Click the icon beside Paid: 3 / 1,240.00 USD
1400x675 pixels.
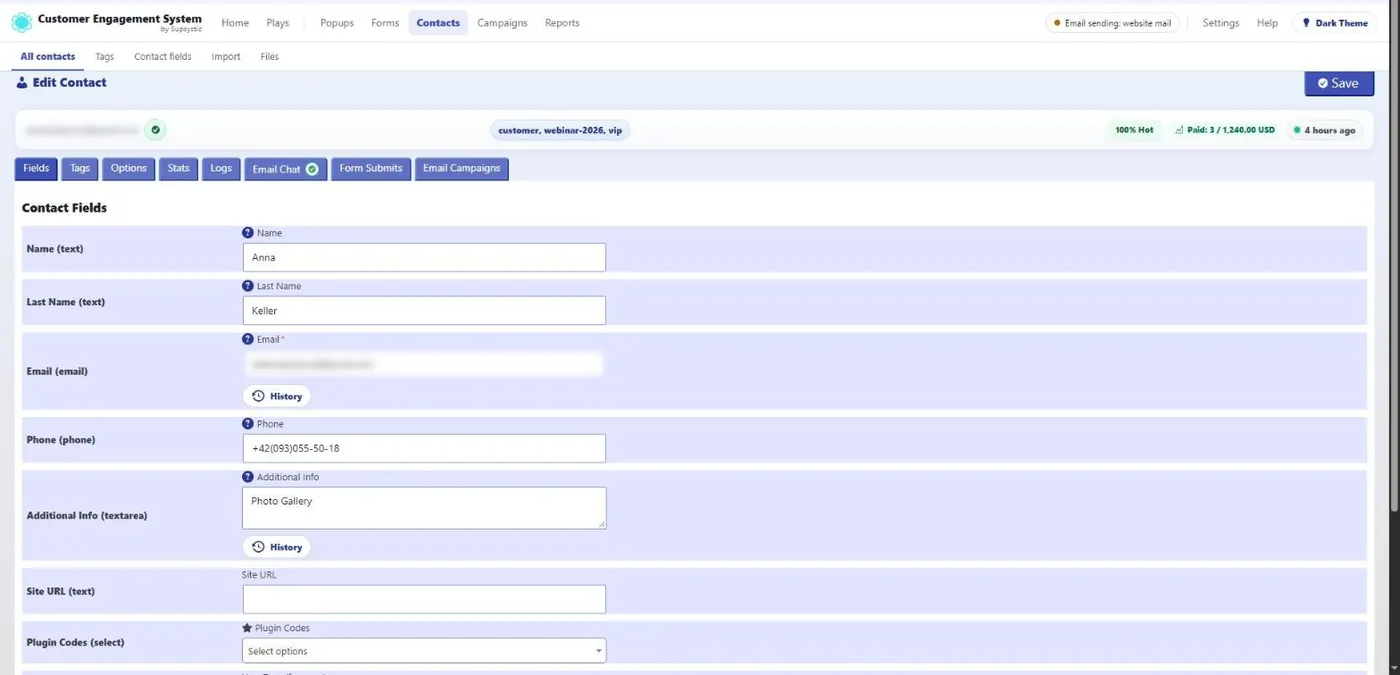(1179, 130)
